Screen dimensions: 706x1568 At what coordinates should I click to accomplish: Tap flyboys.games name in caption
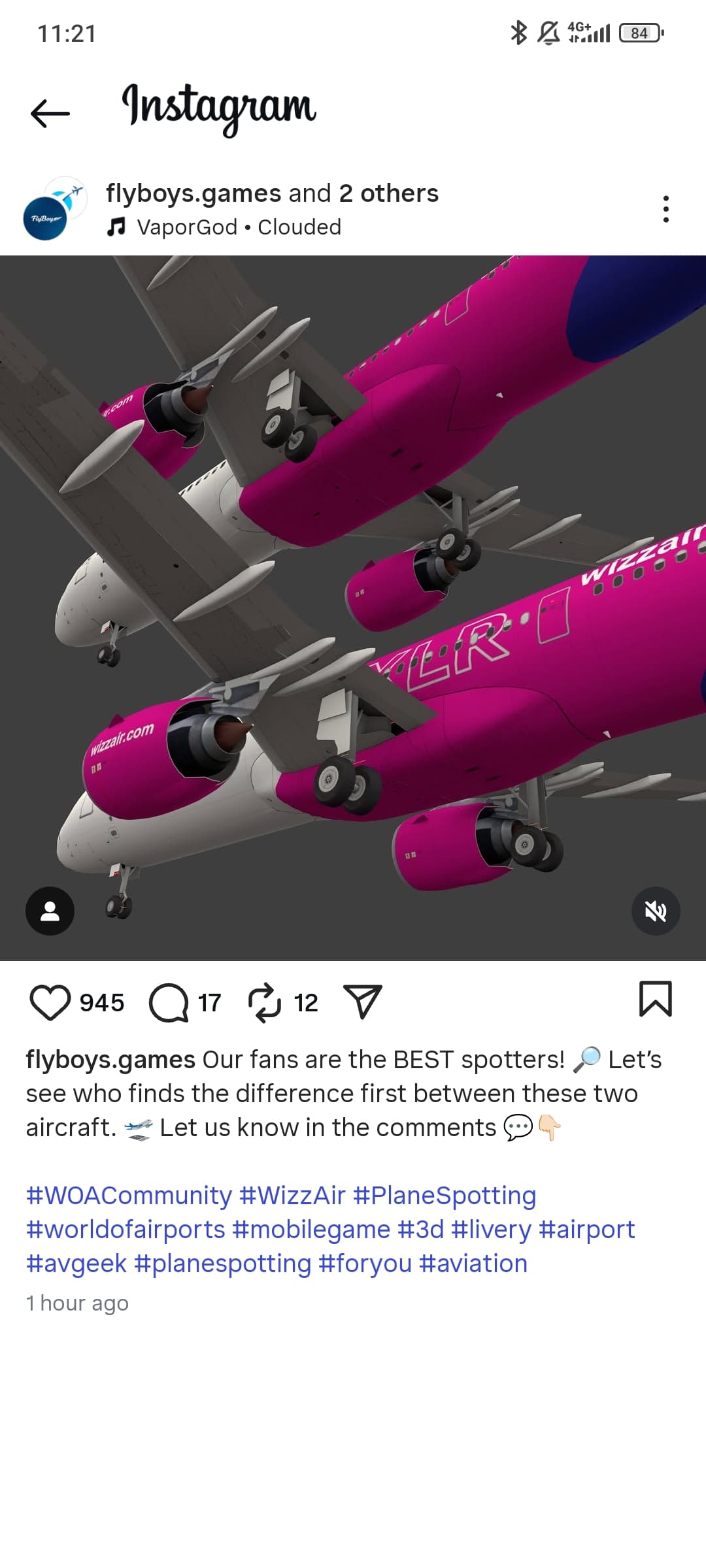110,1060
